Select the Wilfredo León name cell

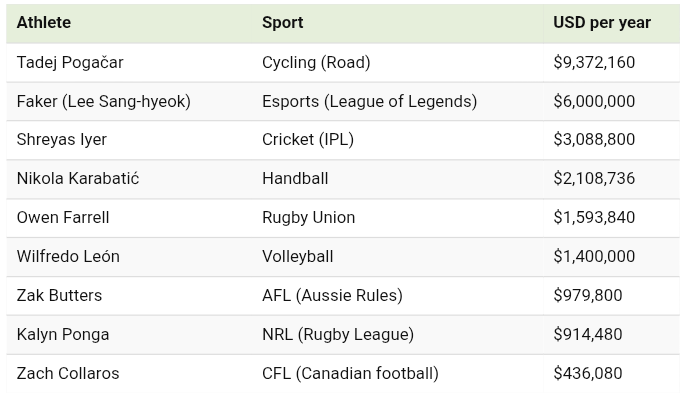pyautogui.click(x=68, y=256)
